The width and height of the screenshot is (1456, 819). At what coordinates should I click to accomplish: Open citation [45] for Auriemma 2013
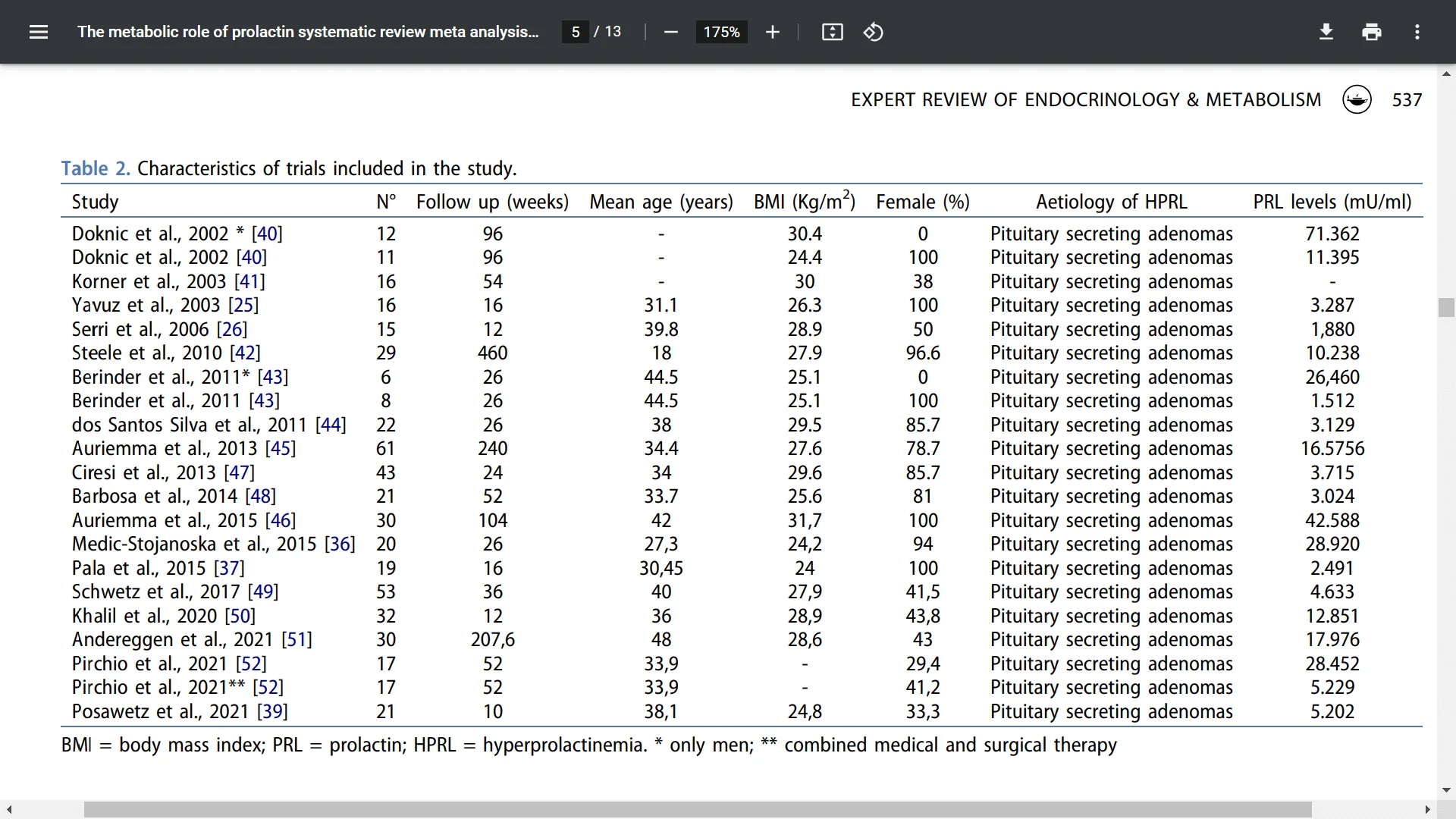click(280, 448)
